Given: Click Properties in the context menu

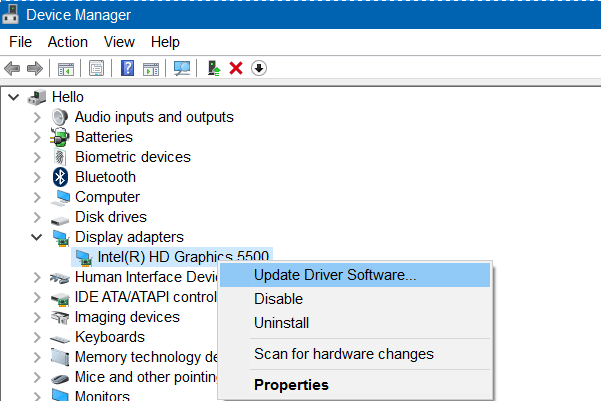Looking at the screenshot, I should pyautogui.click(x=291, y=384).
